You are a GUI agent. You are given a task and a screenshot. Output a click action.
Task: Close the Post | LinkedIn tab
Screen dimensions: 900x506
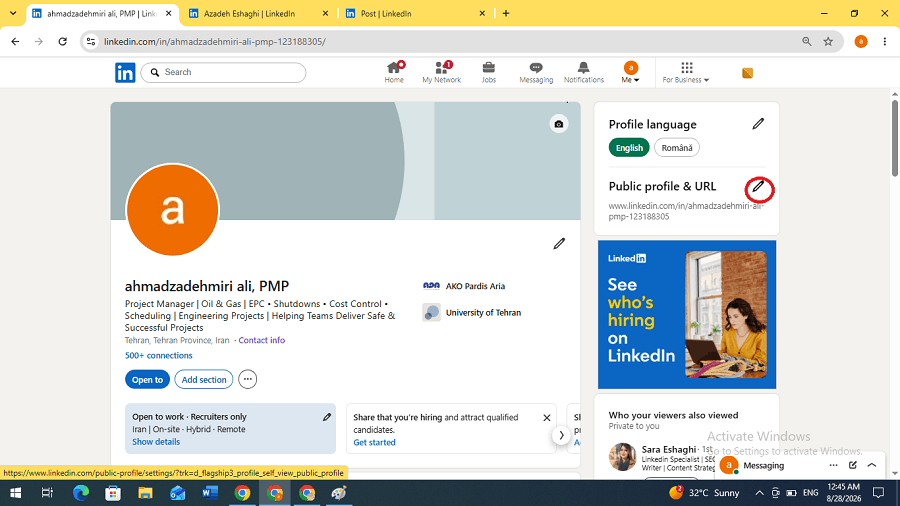coord(482,13)
